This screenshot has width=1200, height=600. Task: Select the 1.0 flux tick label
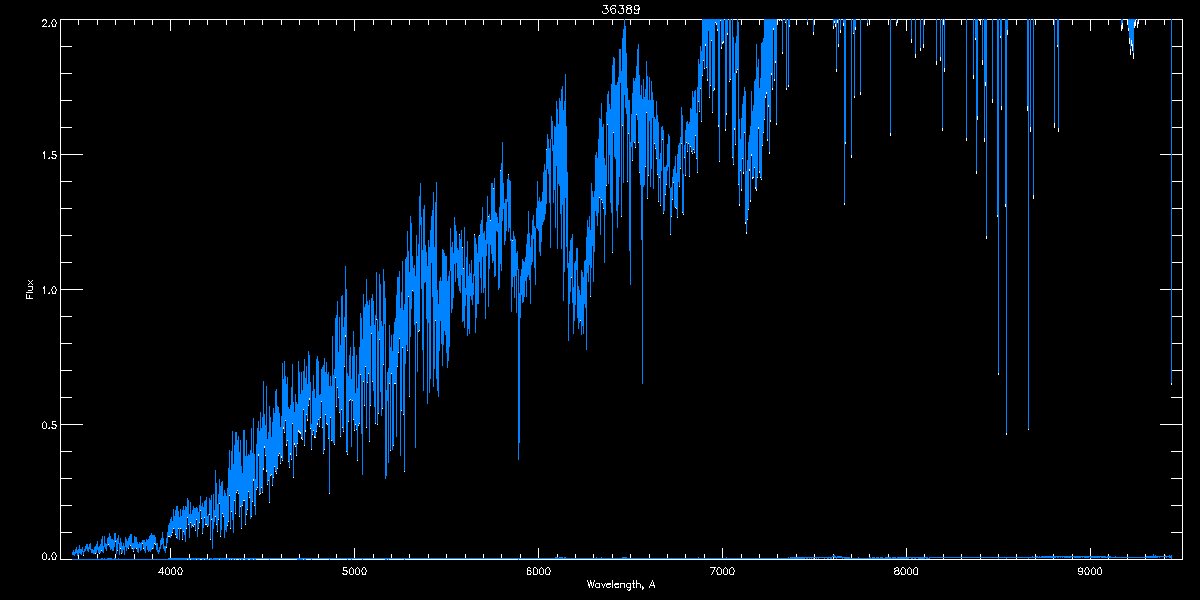click(x=48, y=290)
